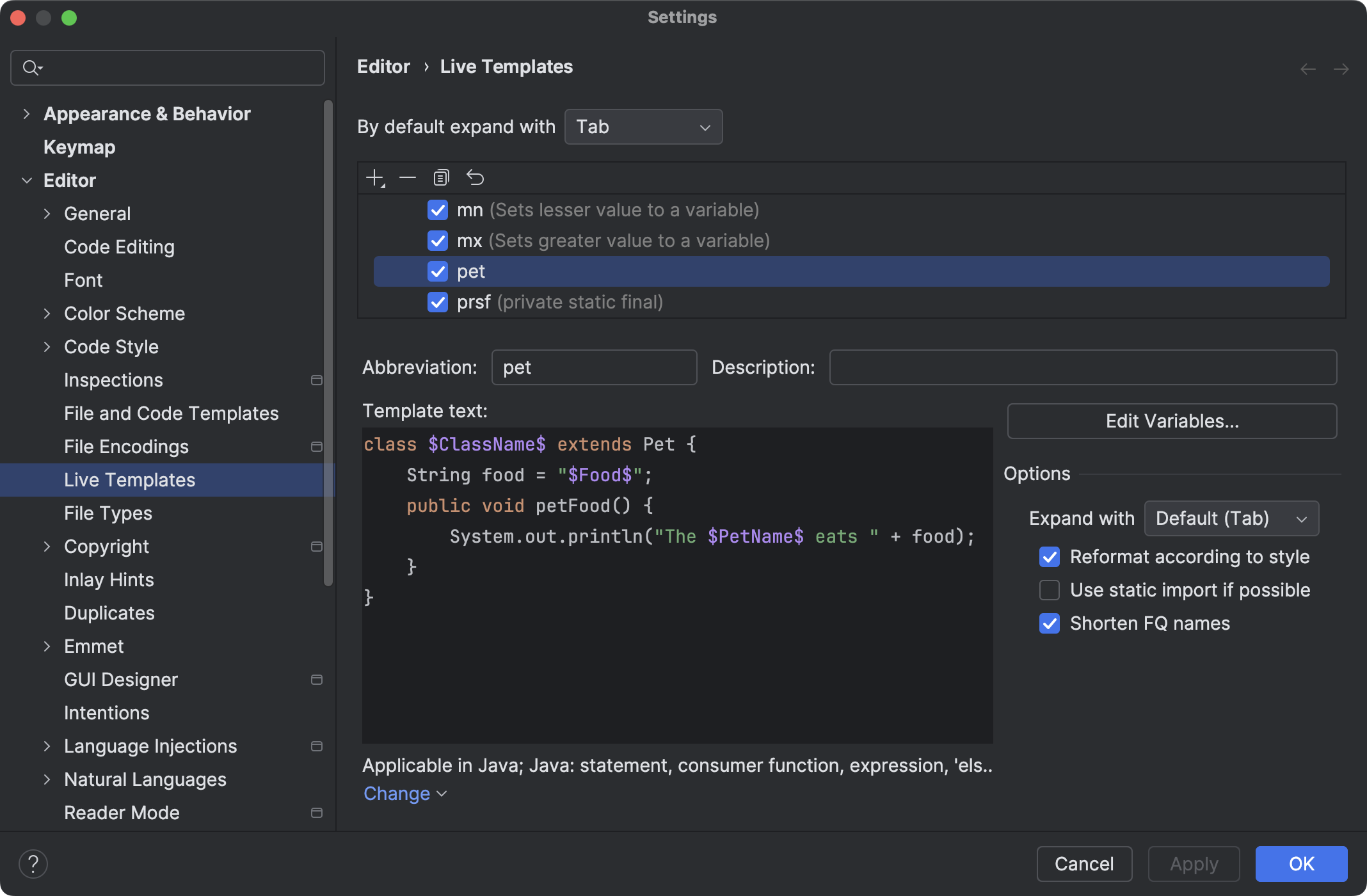
Task: Open the Expand with Default (Tab) dropdown
Action: (1231, 518)
